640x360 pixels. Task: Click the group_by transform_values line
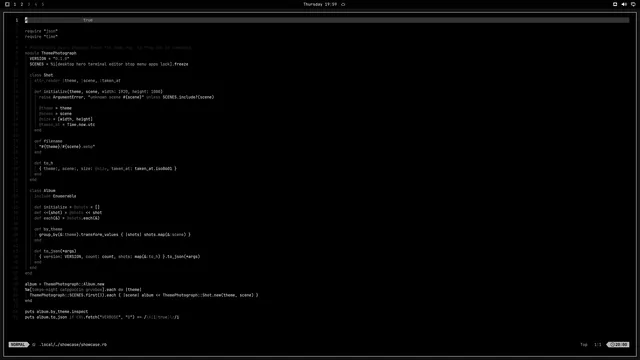pos(115,235)
